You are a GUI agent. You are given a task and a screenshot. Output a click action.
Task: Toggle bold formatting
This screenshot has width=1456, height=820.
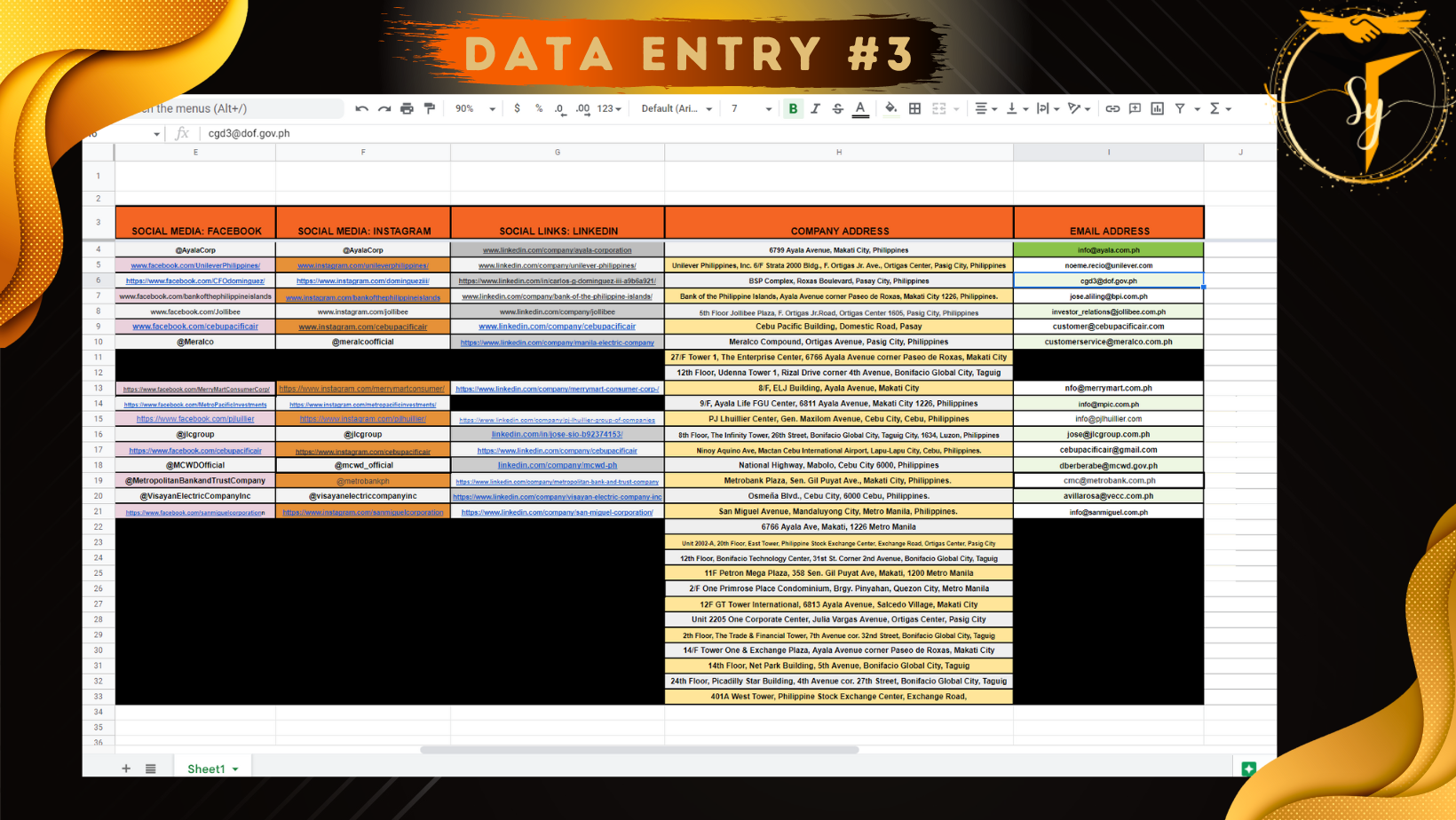click(x=793, y=108)
